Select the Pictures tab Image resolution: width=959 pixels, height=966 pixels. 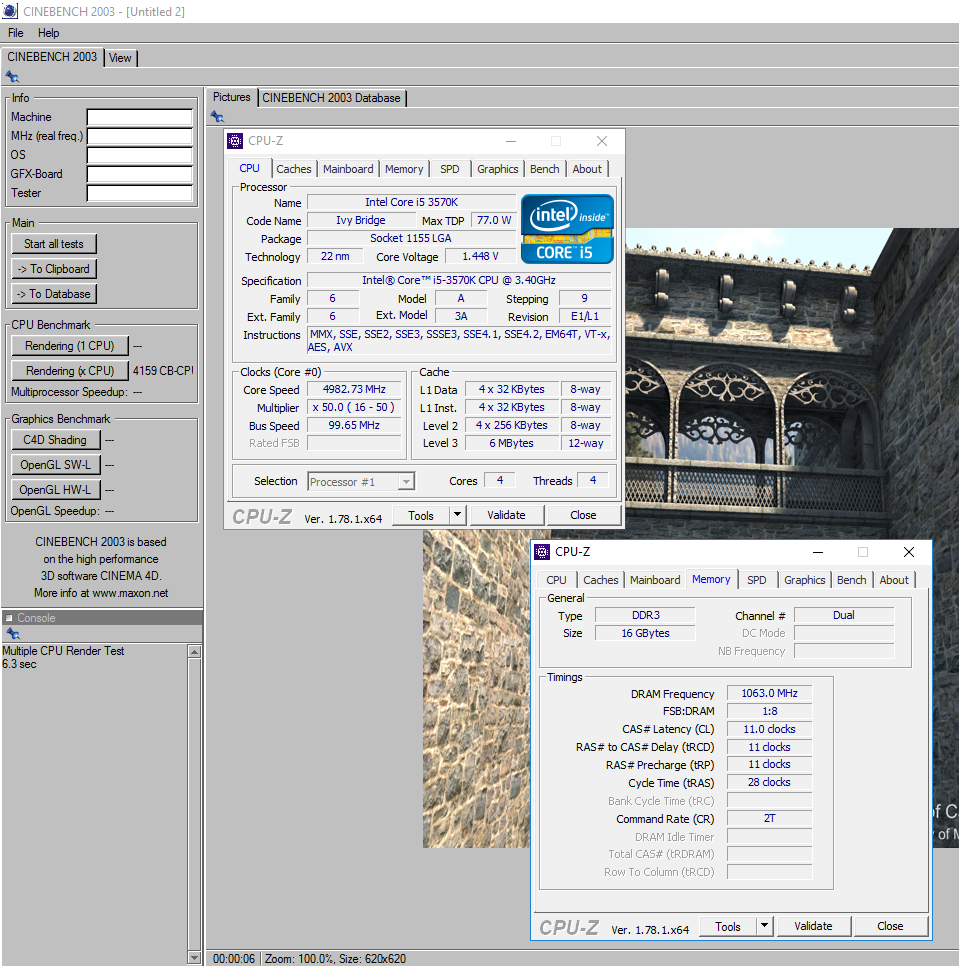pos(232,97)
